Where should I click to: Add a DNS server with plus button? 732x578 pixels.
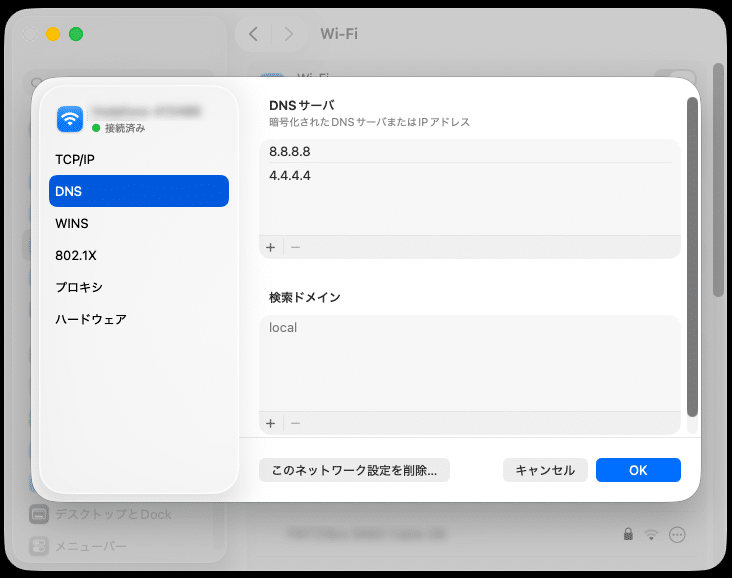[x=271, y=247]
